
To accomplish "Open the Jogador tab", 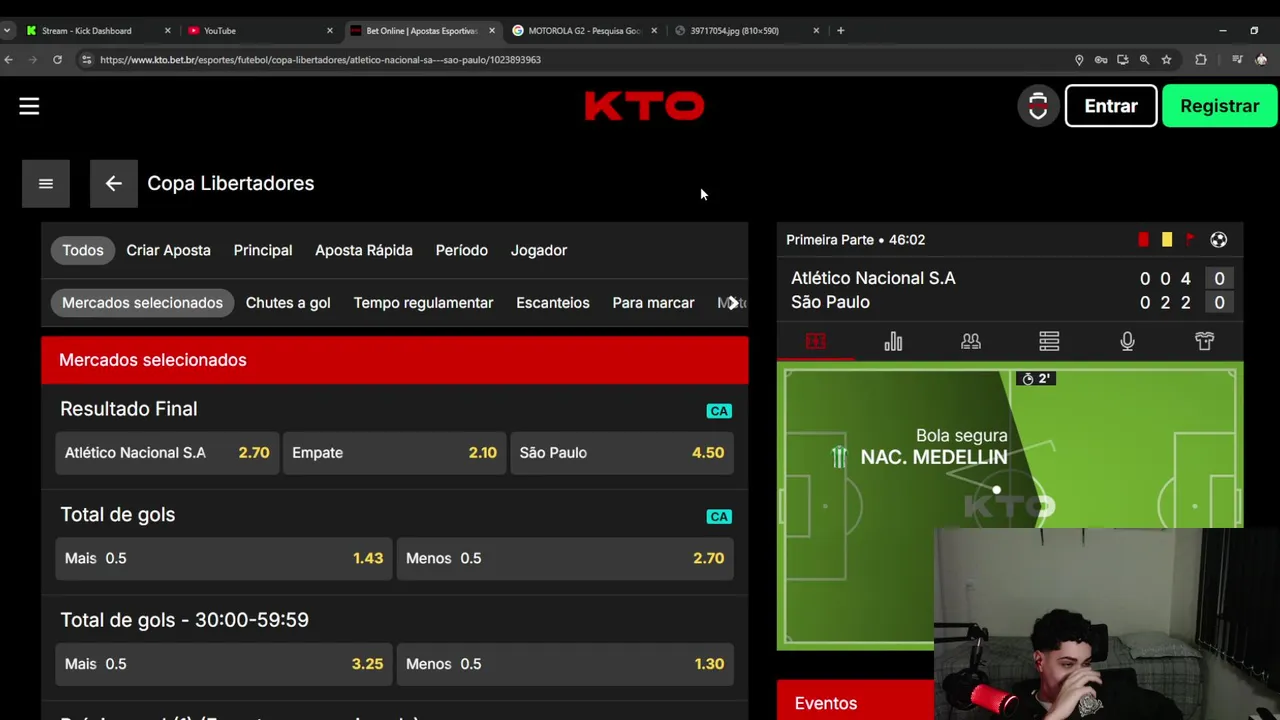I will pyautogui.click(x=539, y=250).
